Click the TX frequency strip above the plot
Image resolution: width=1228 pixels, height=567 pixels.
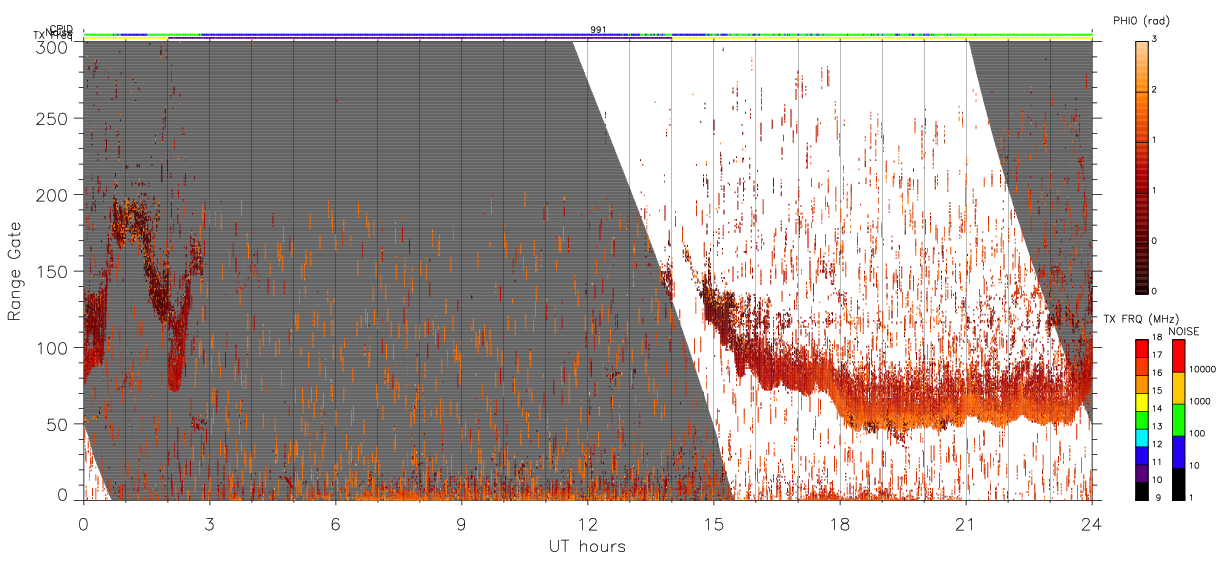click(588, 38)
